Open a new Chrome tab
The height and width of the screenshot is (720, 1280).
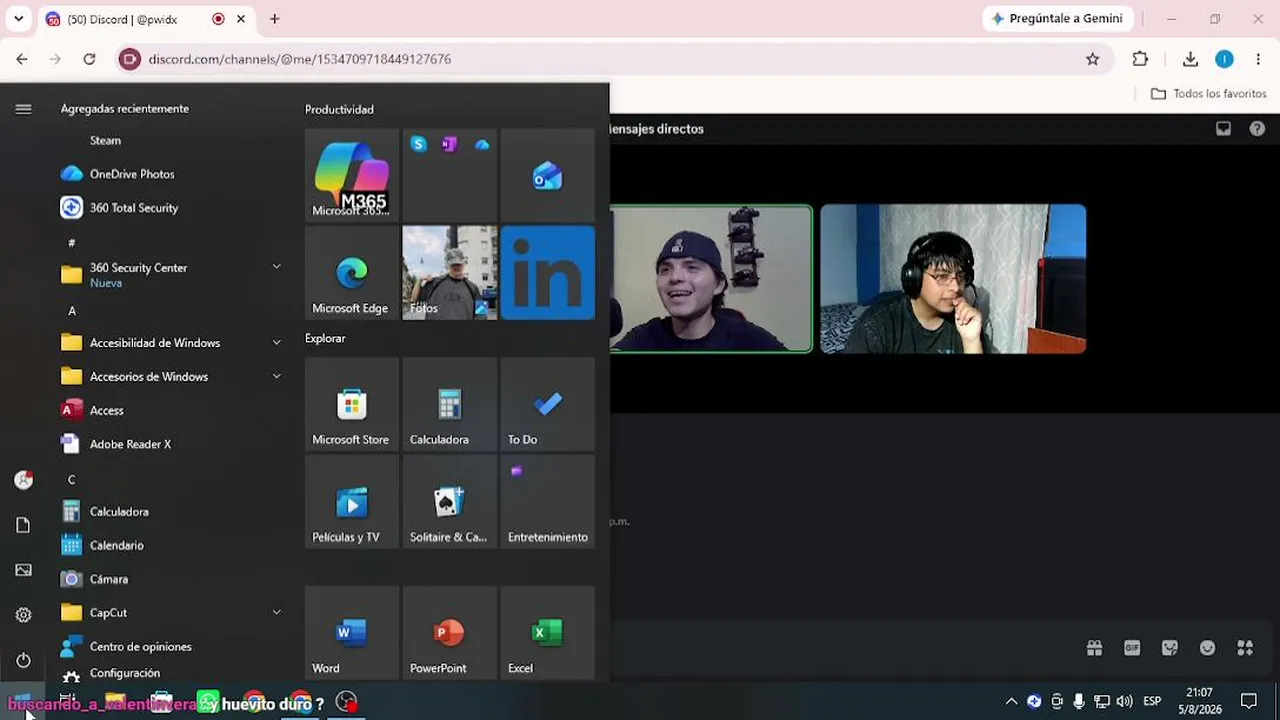point(274,19)
